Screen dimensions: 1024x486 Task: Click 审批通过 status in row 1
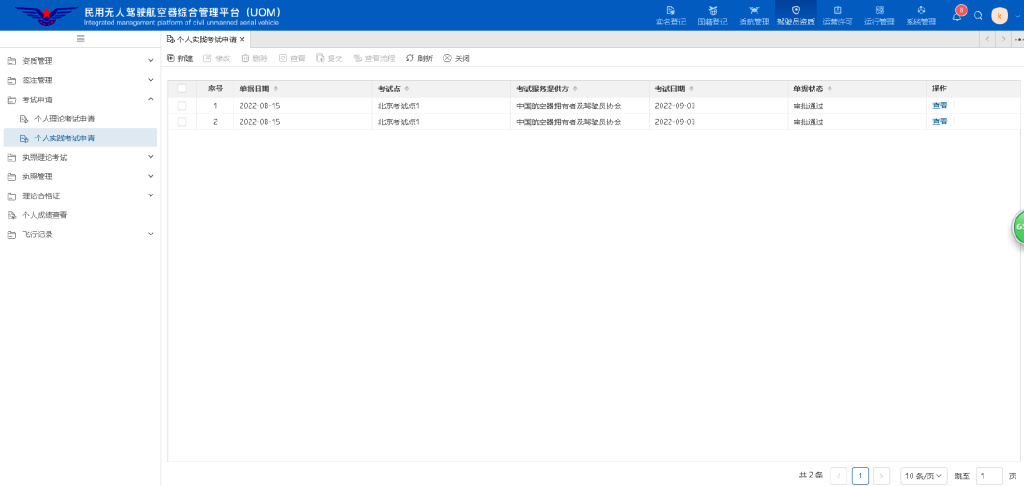click(x=808, y=105)
